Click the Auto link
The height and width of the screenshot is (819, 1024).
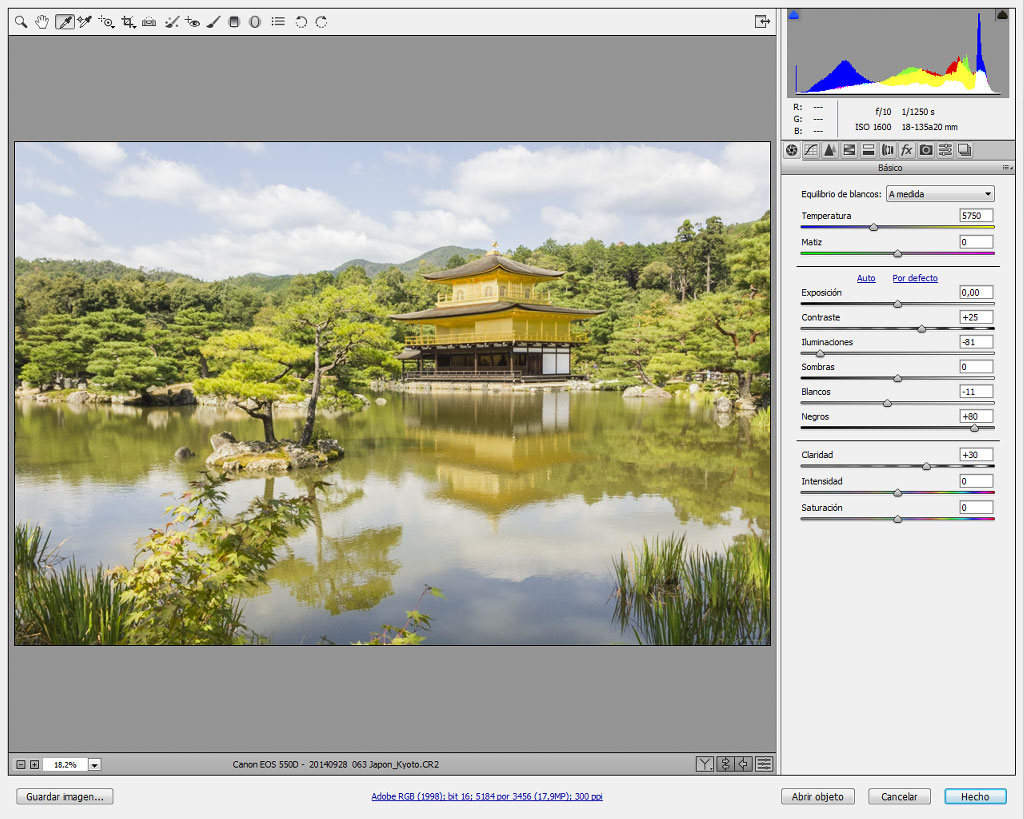[866, 278]
